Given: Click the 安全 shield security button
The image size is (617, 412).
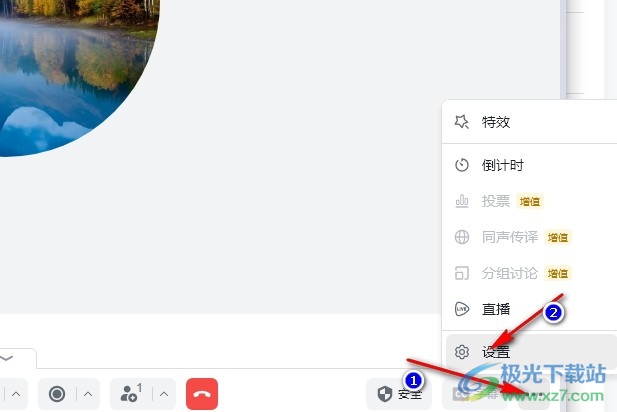Looking at the screenshot, I should tap(399, 394).
